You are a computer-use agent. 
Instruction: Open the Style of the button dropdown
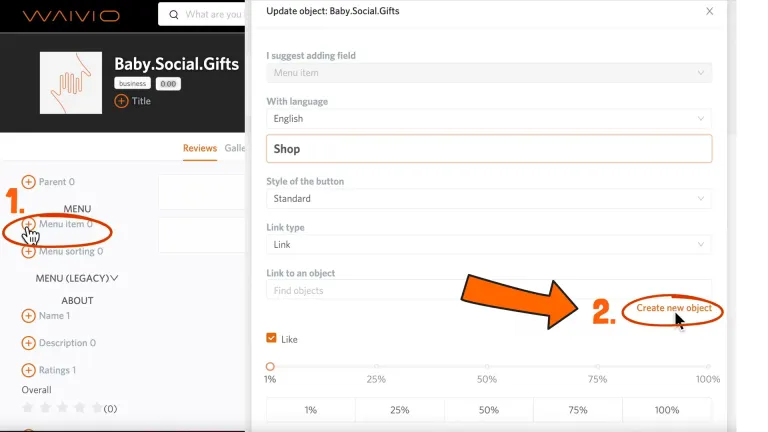pyautogui.click(x=489, y=198)
